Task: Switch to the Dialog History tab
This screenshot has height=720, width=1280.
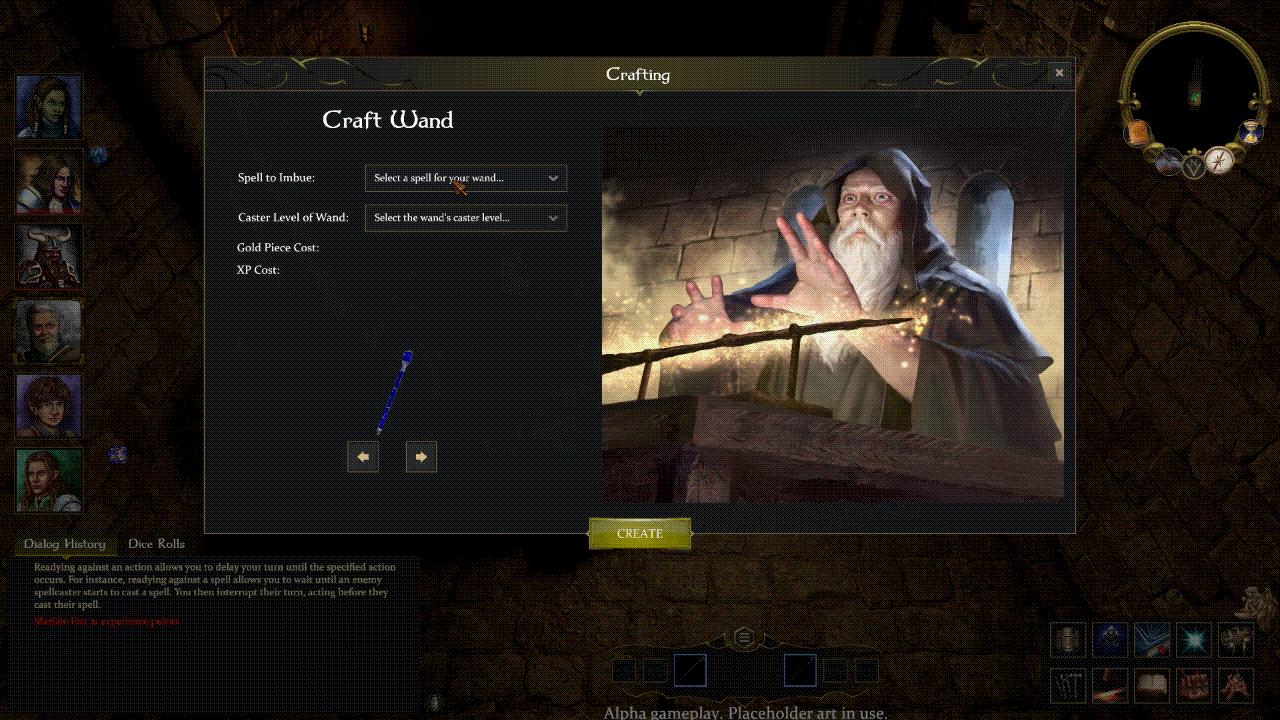Action: click(x=64, y=544)
